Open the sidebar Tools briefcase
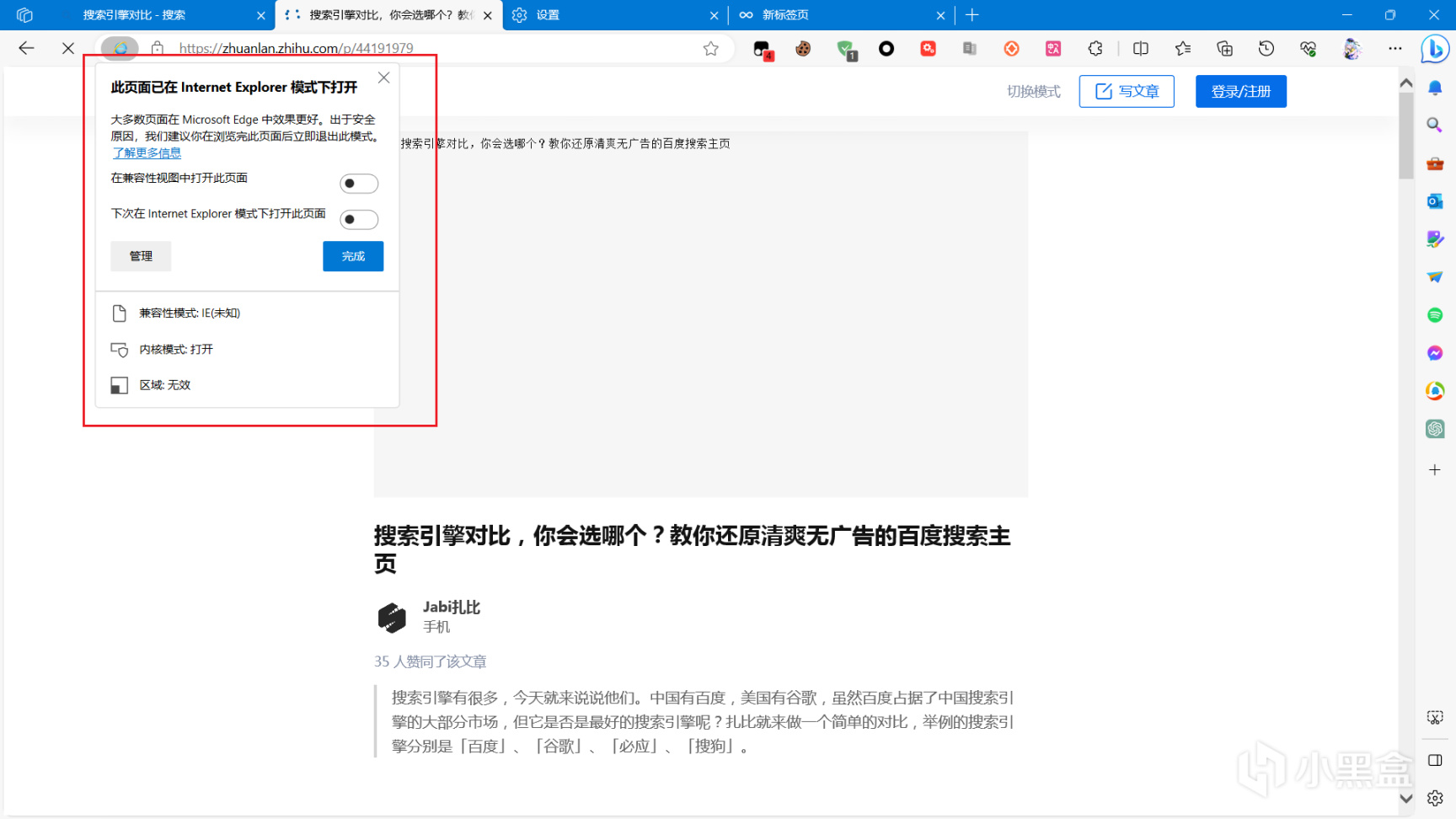 [x=1435, y=163]
